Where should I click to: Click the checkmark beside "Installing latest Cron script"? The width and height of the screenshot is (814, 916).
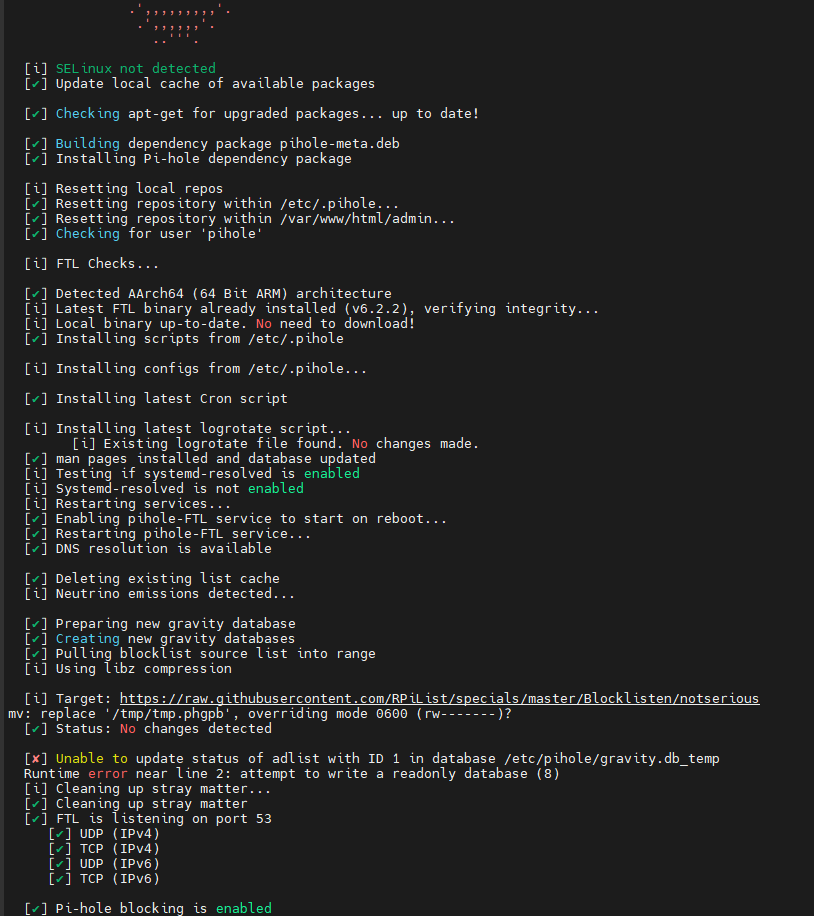pyautogui.click(x=36, y=399)
